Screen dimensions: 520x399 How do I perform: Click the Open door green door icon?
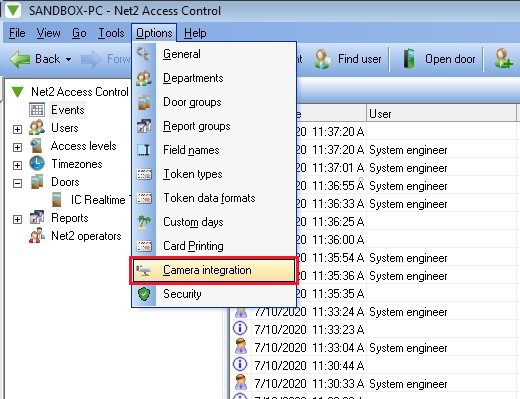409,59
